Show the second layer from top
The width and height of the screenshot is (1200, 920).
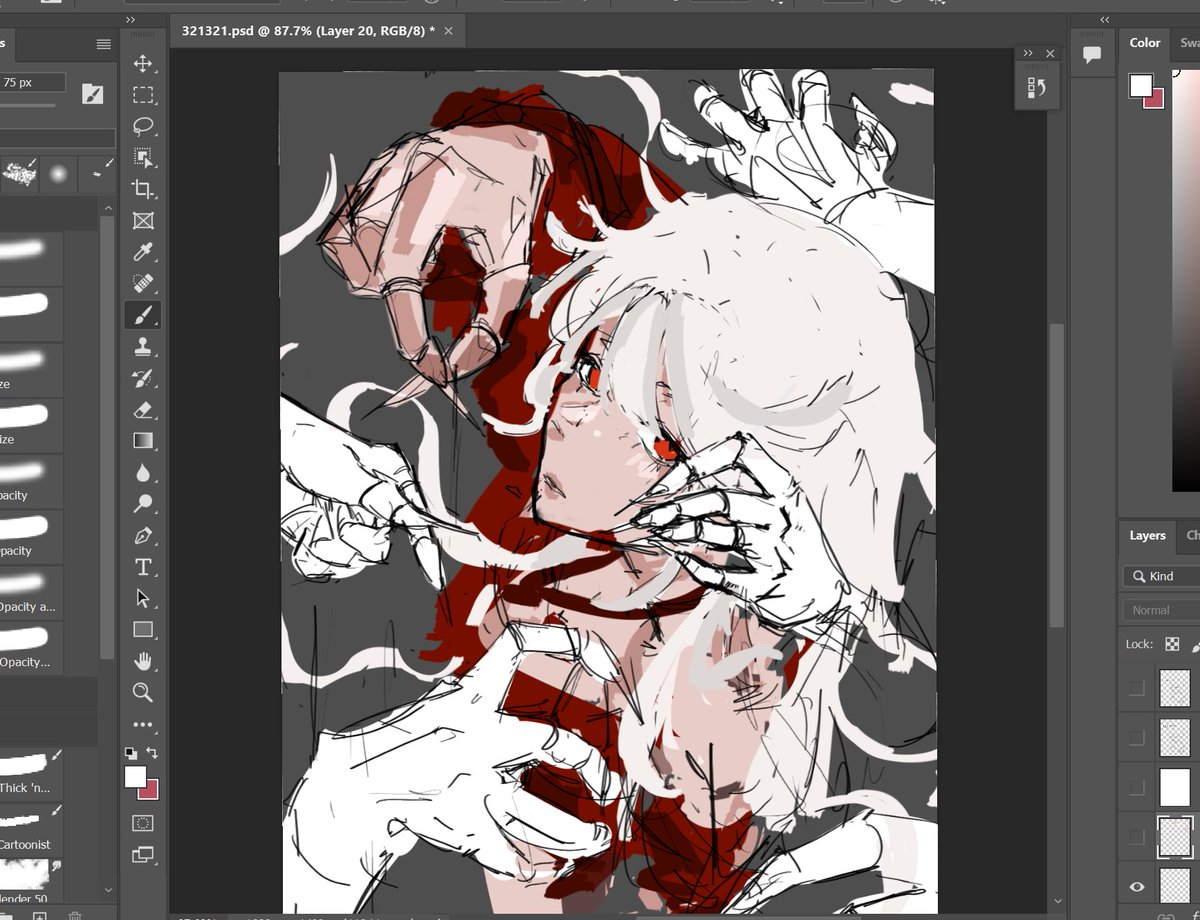click(1136, 738)
